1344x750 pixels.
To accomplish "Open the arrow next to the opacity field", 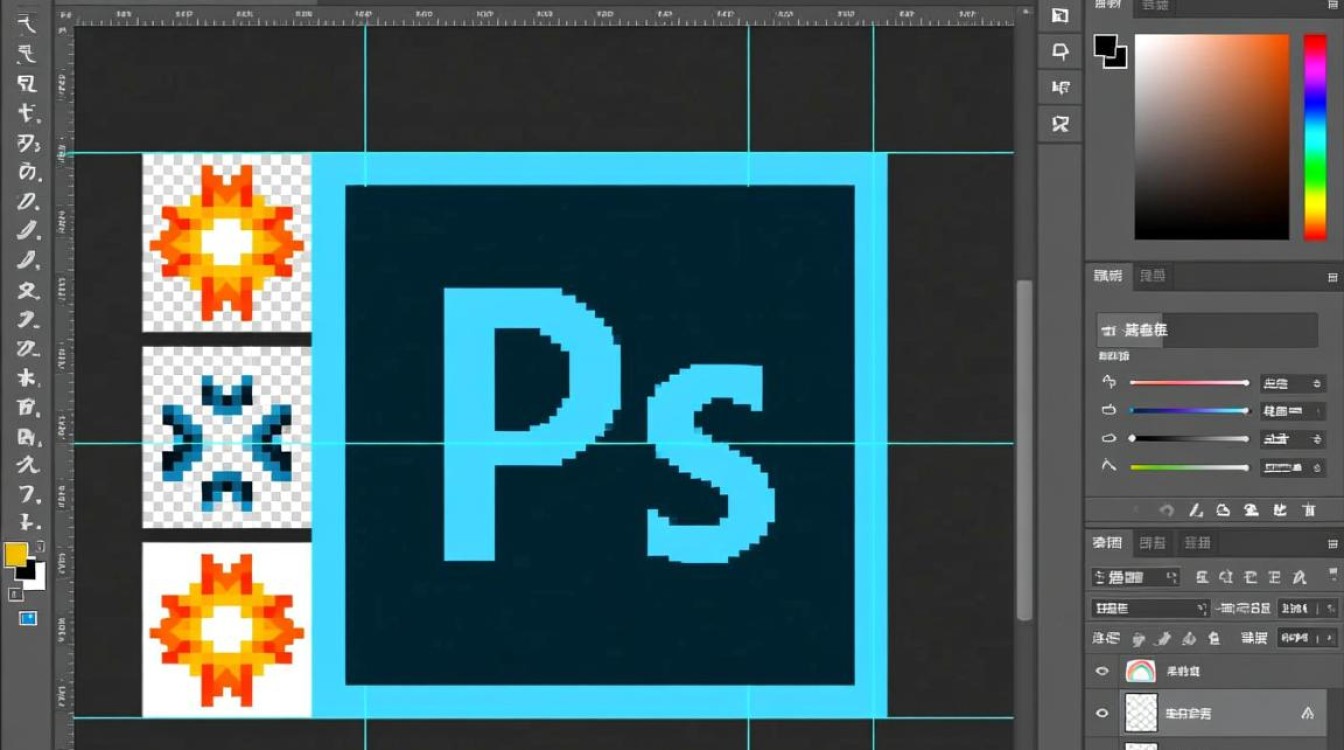I will click(x=1333, y=608).
